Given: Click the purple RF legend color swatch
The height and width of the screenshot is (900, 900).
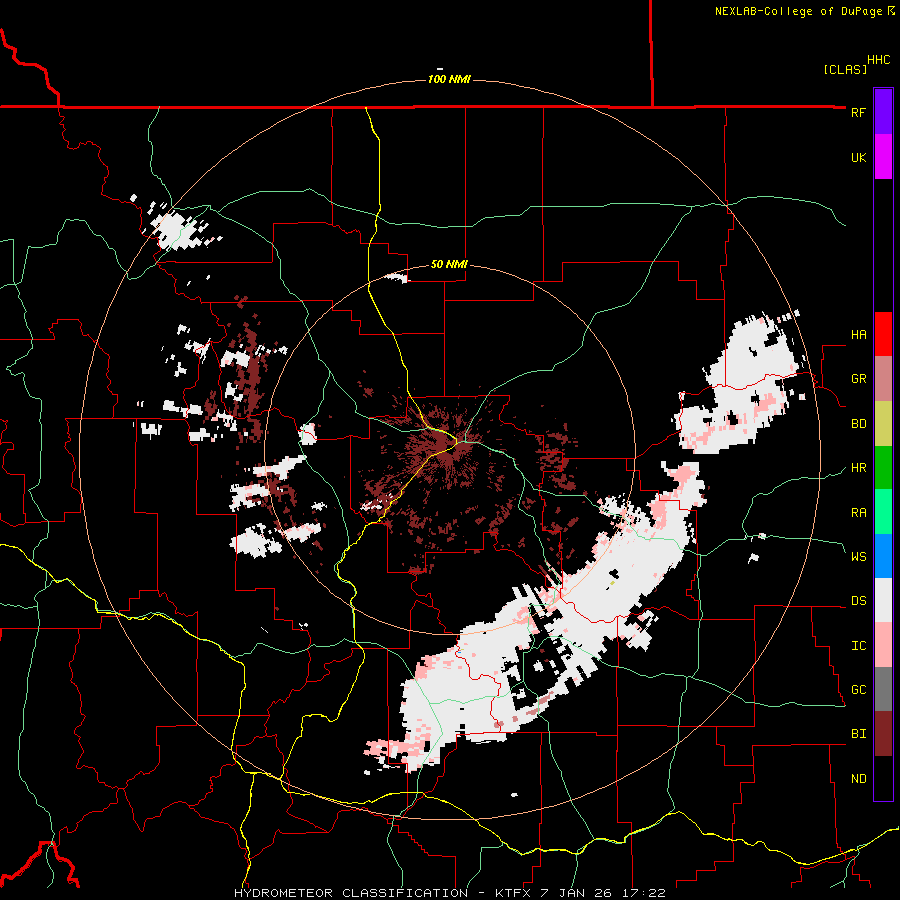Looking at the screenshot, I should tap(883, 112).
